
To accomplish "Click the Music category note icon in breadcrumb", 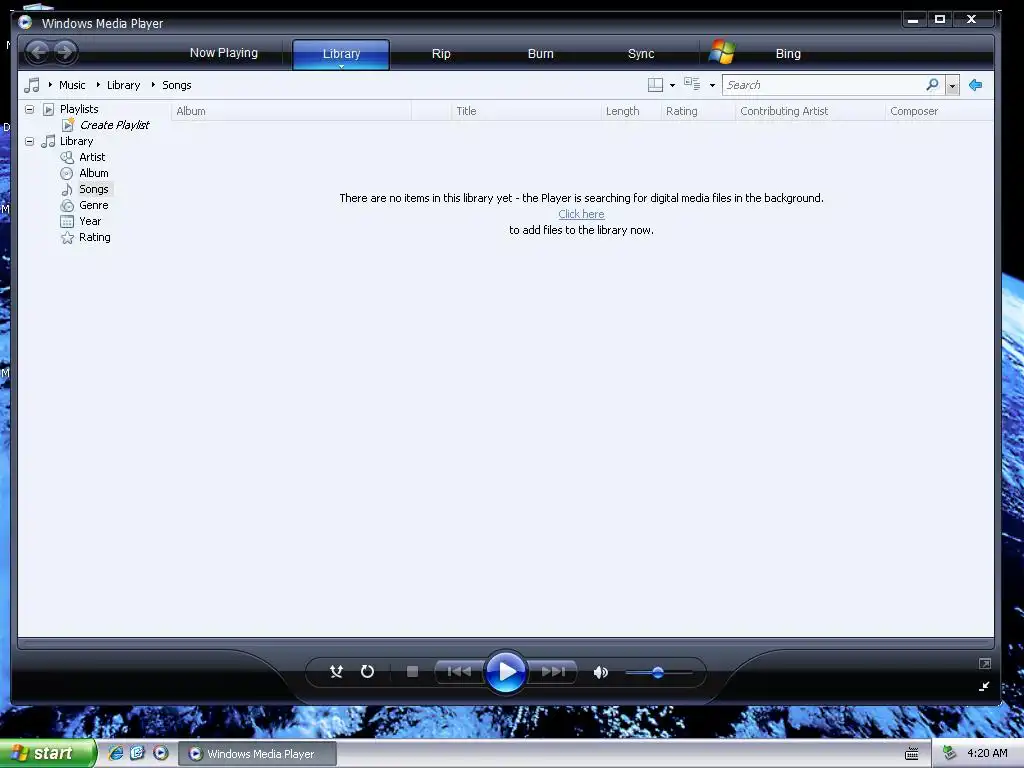I will 32,85.
